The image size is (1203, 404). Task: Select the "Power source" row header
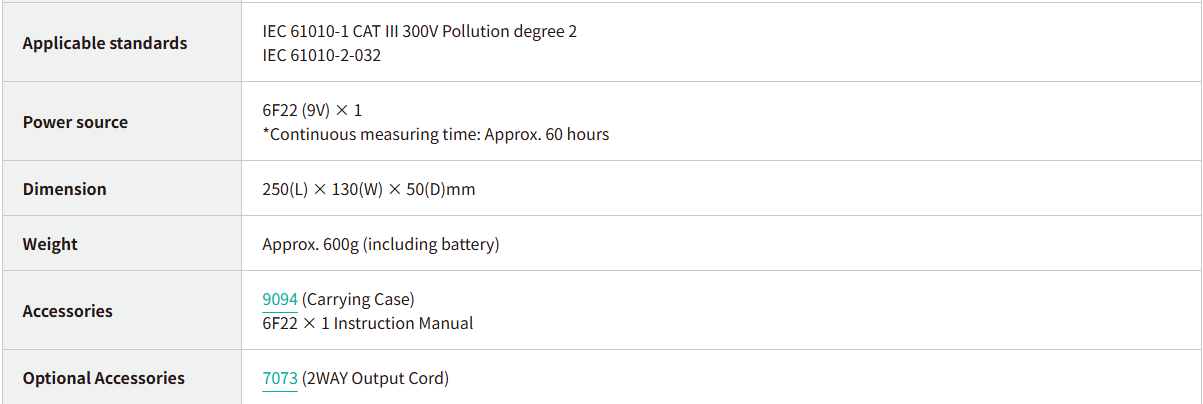click(x=75, y=122)
